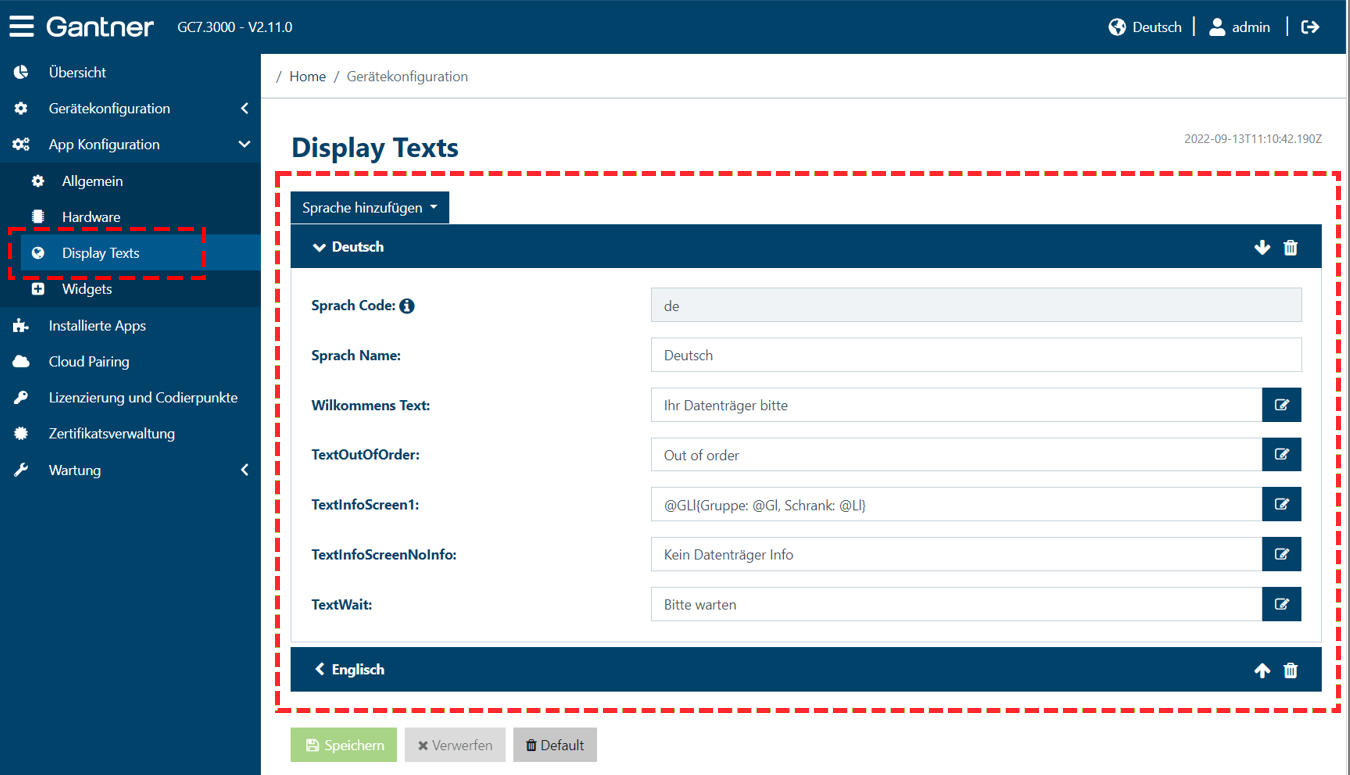Click the TextInfoScreenNoInfo input field
The height and width of the screenshot is (775, 1350).
pyautogui.click(x=956, y=554)
